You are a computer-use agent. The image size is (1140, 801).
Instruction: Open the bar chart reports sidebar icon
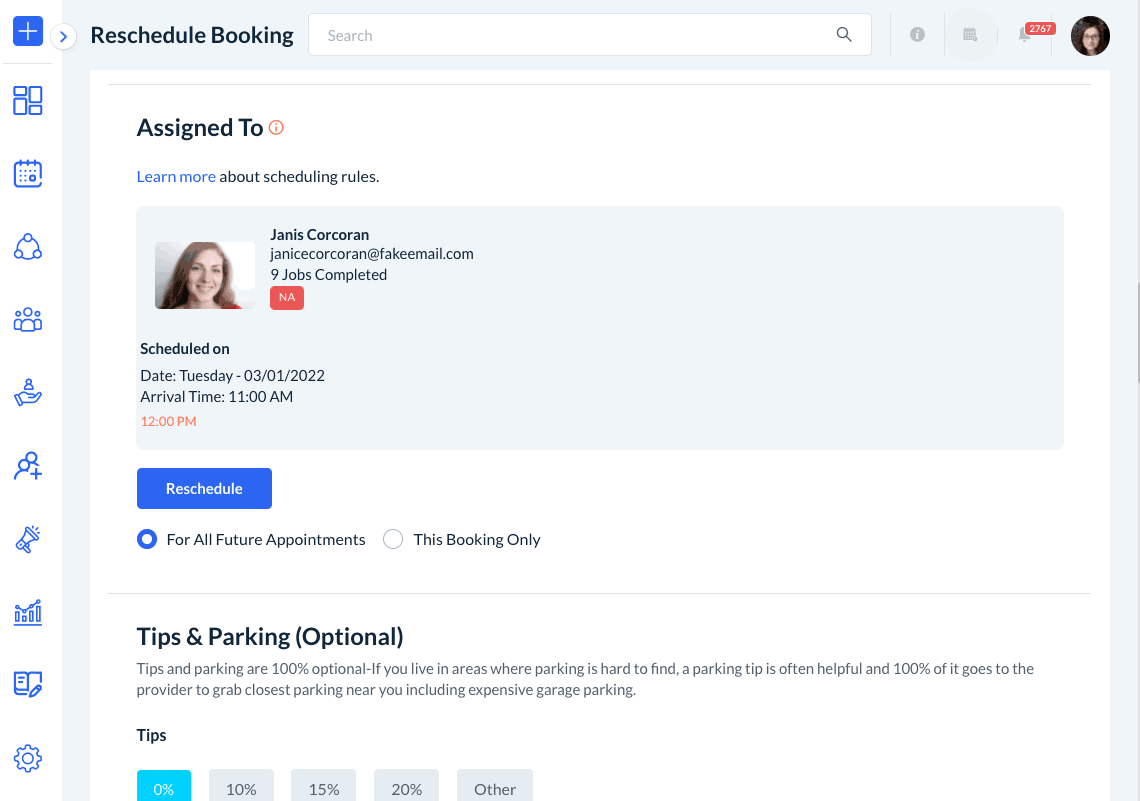28,612
